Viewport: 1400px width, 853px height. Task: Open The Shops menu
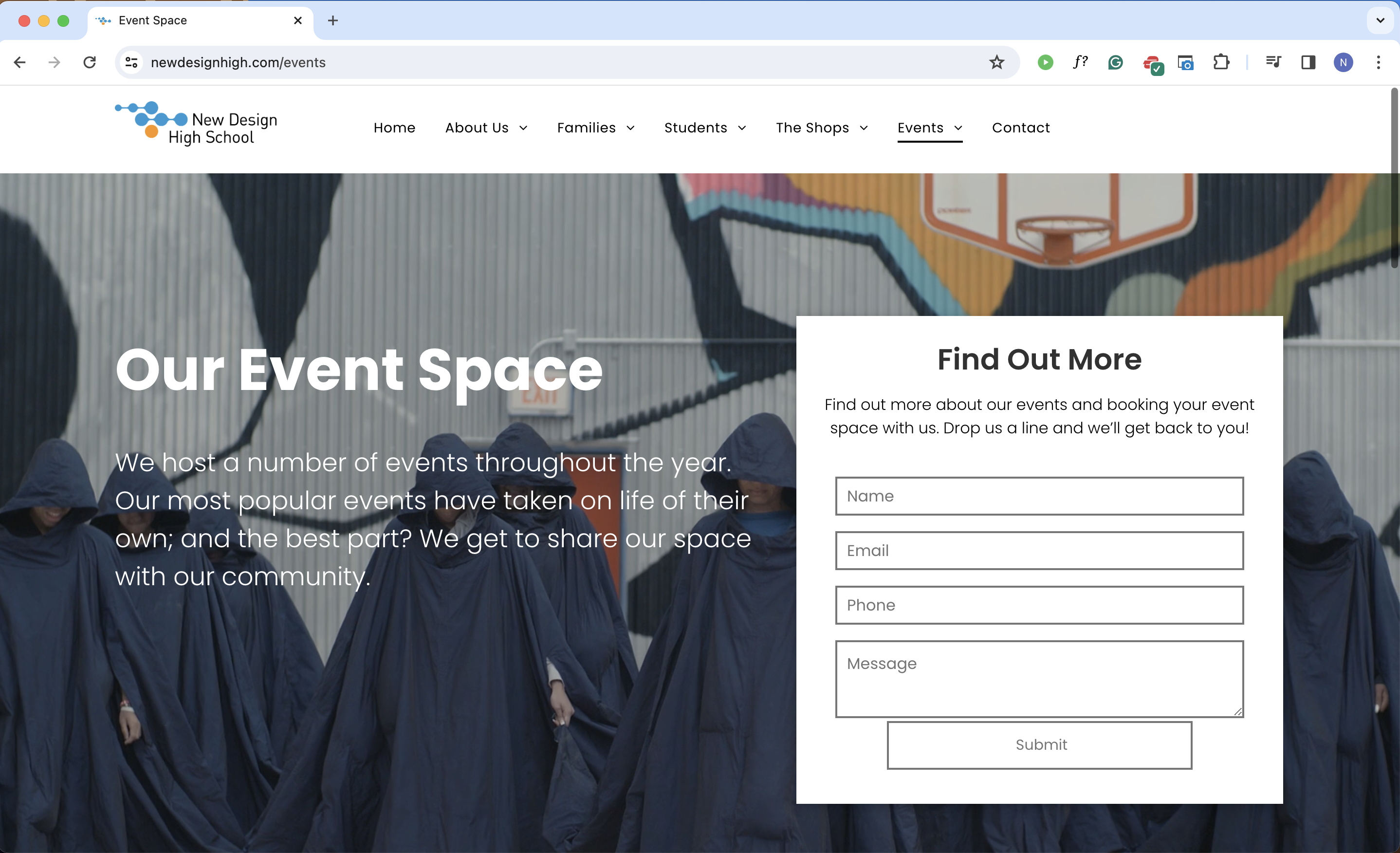coord(812,128)
